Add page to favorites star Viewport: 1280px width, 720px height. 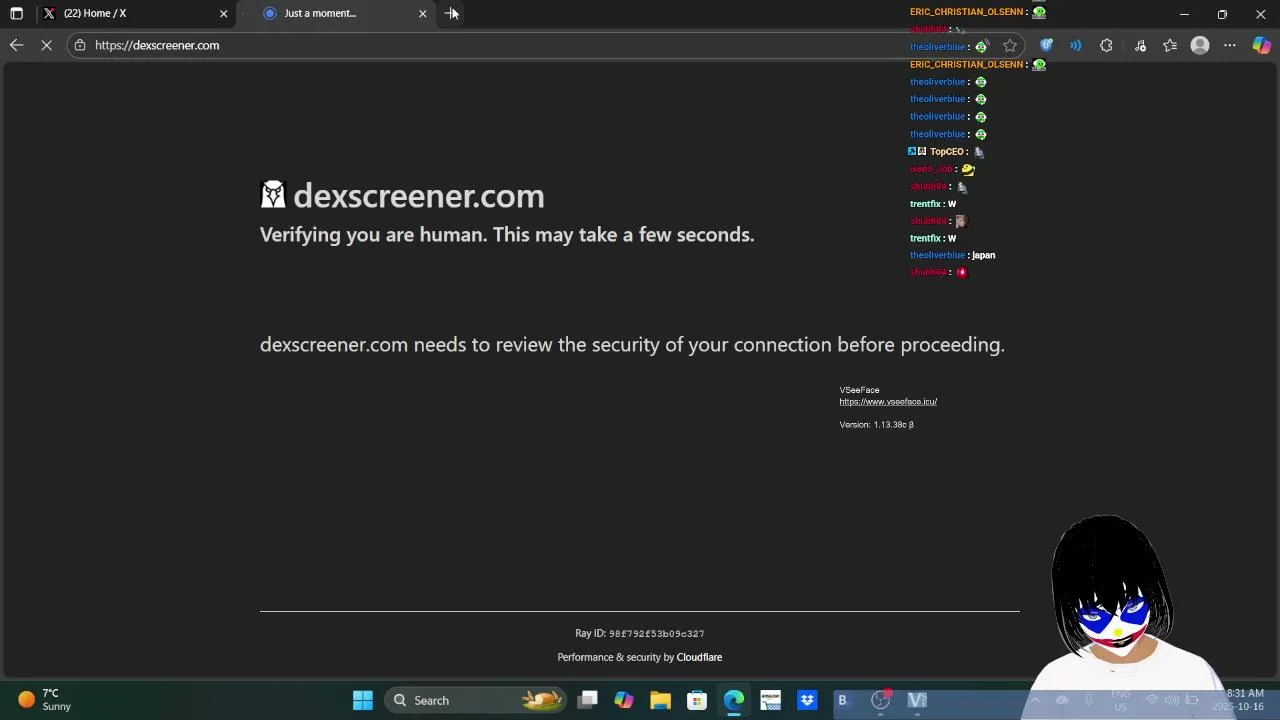tap(1010, 45)
